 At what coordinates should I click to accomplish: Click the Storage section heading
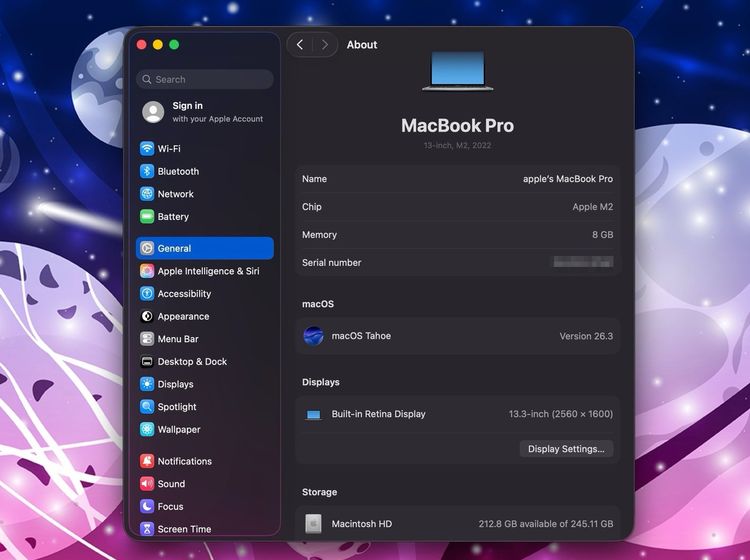(320, 492)
